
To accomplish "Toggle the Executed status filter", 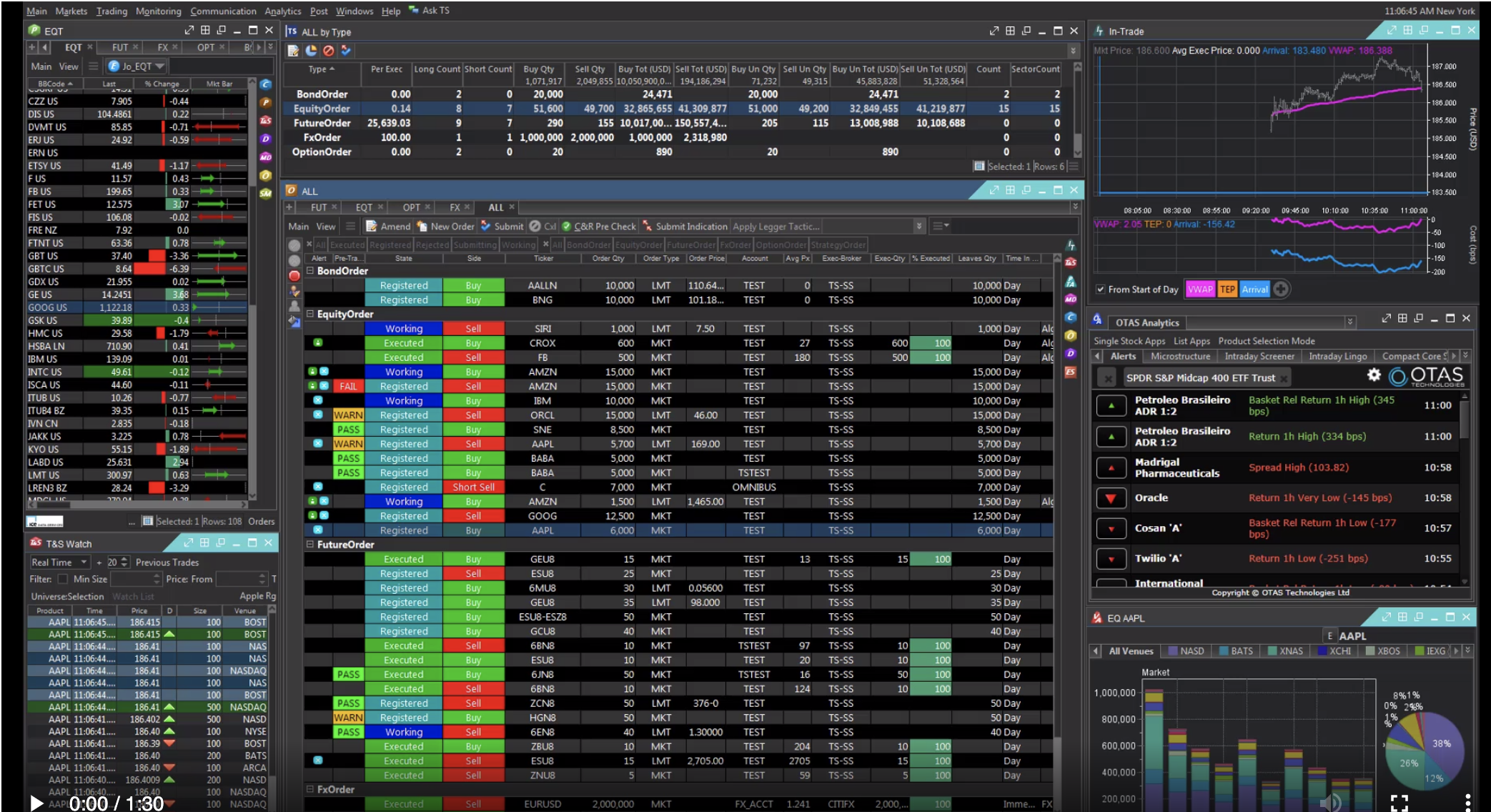I will click(347, 244).
